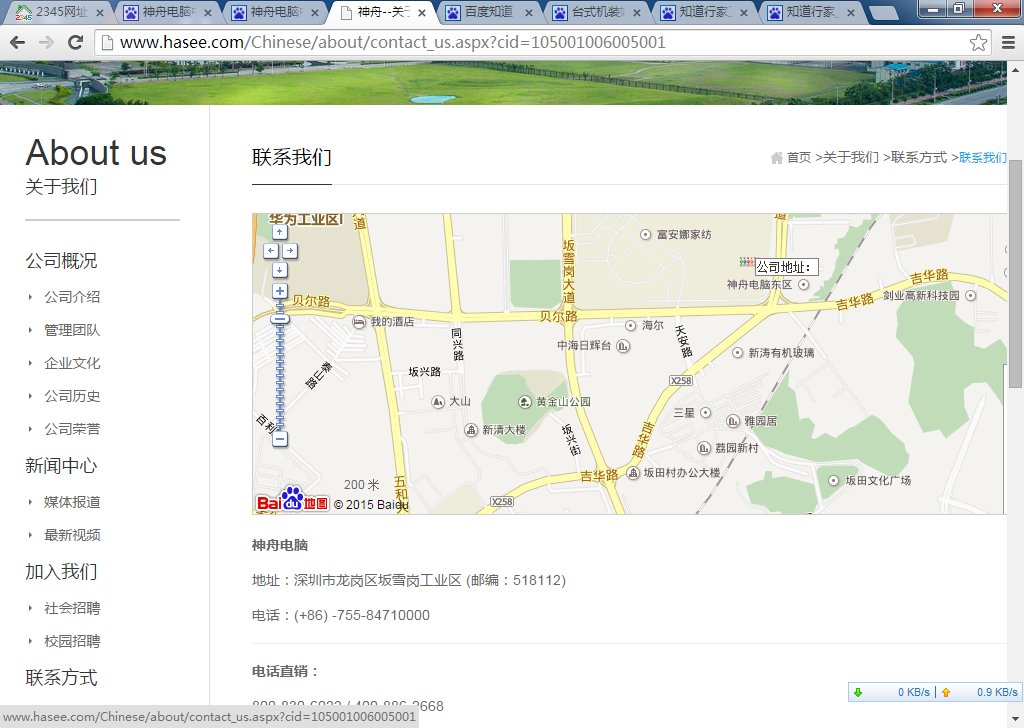Pan the map left with the arrow
The height and width of the screenshot is (728, 1024).
coord(270,251)
